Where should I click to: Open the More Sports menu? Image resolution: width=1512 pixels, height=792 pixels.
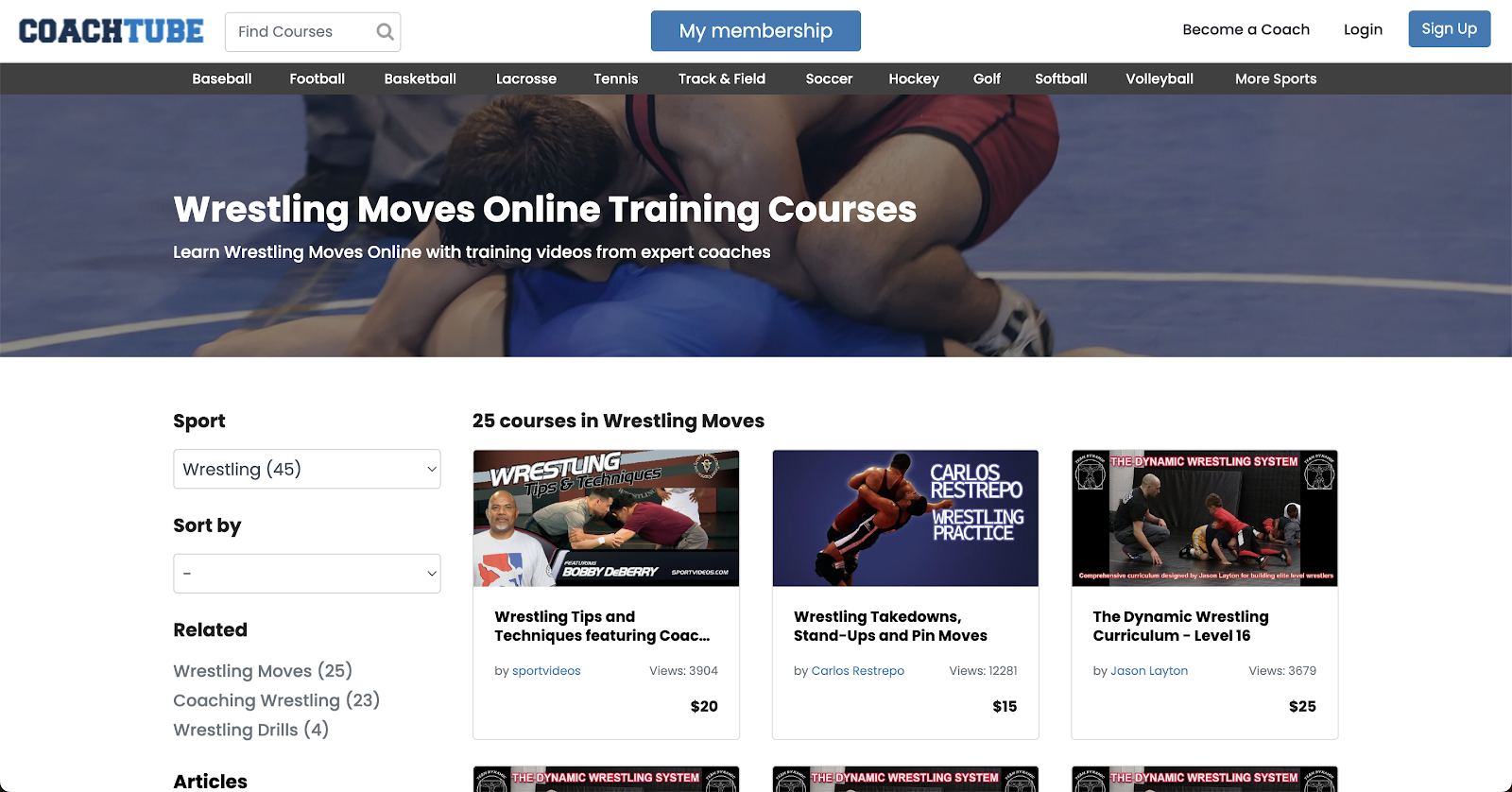[1276, 79]
